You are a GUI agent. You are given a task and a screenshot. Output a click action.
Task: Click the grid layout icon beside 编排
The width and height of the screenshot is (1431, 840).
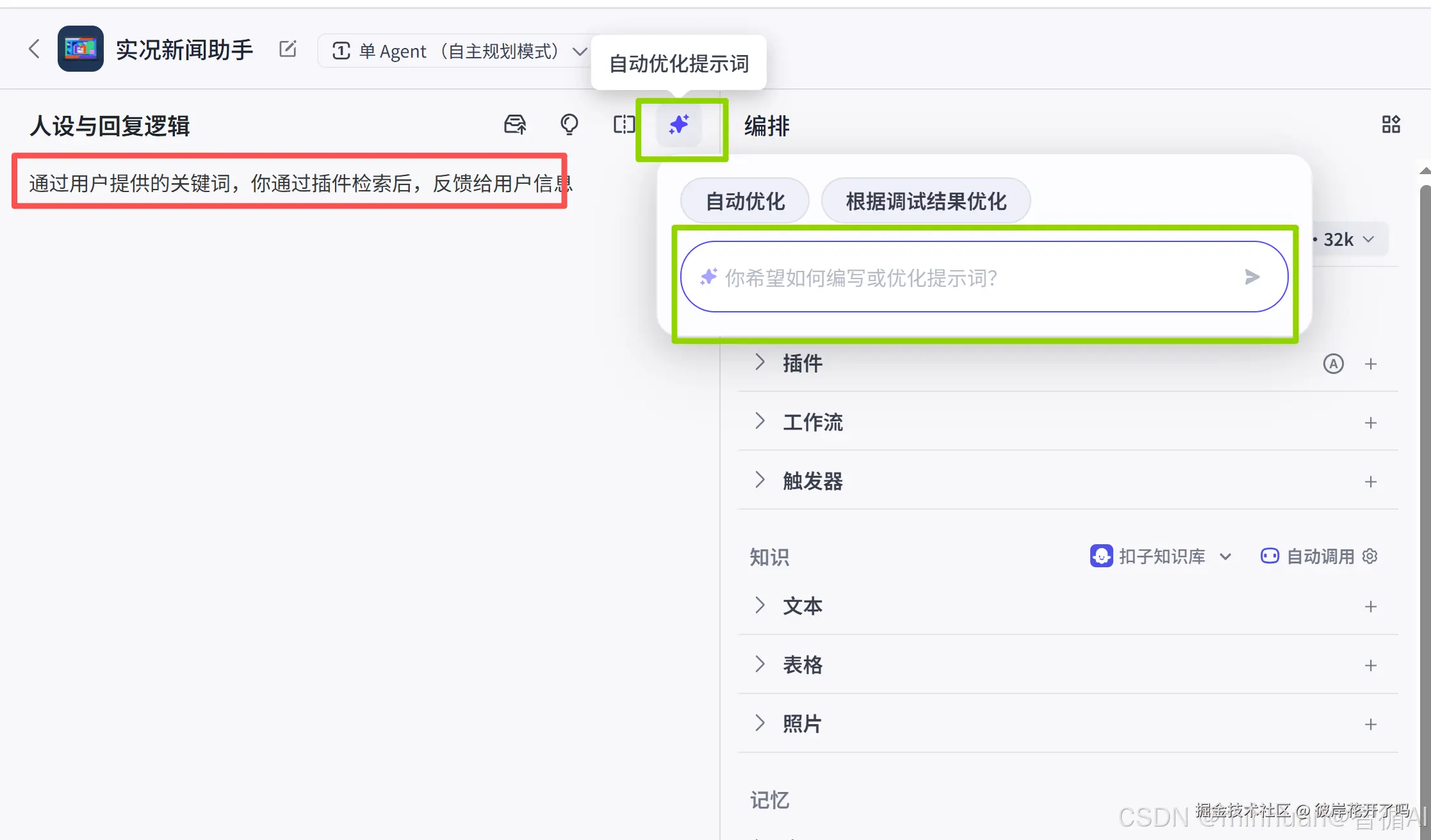click(1391, 124)
